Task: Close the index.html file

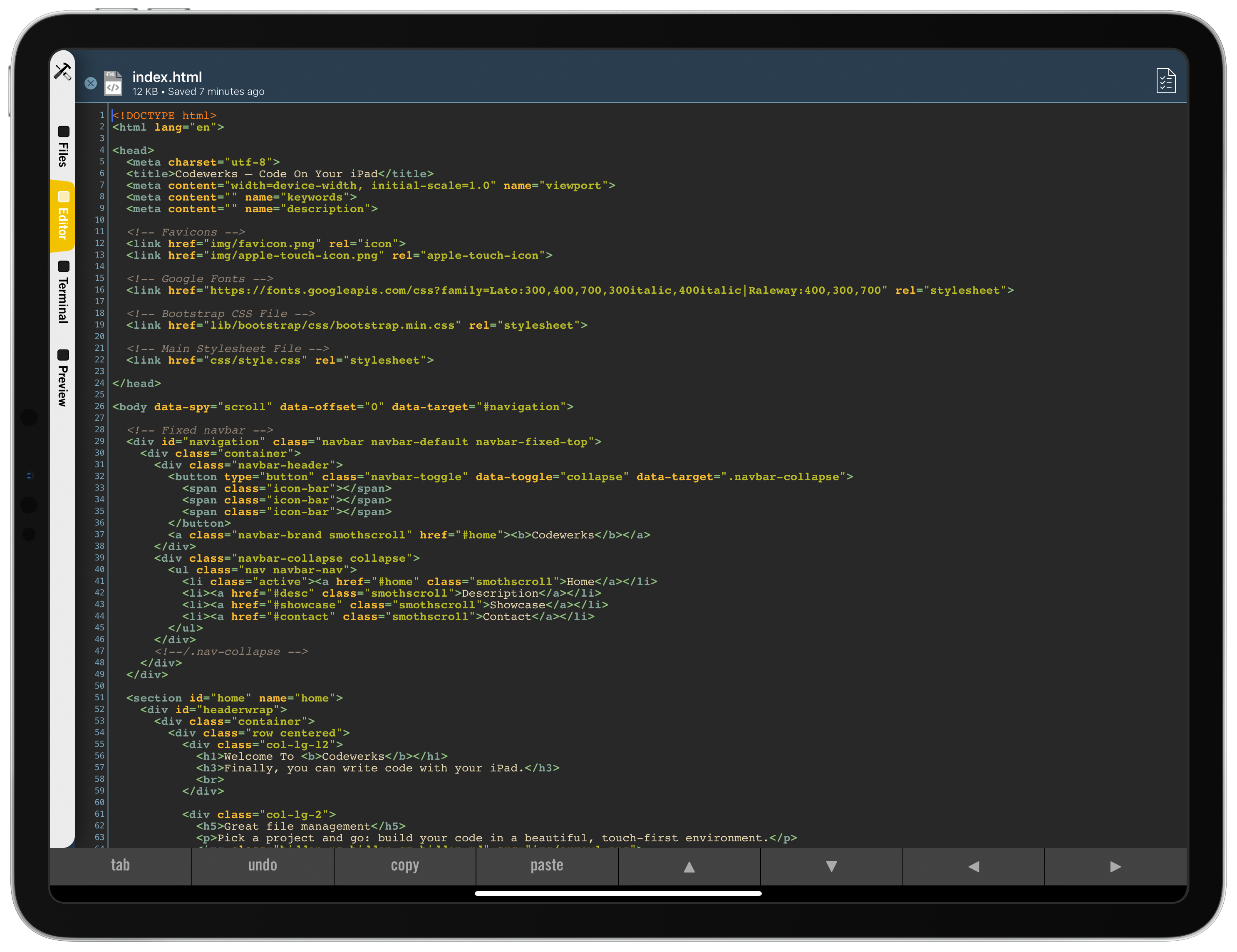Action: tap(91, 83)
